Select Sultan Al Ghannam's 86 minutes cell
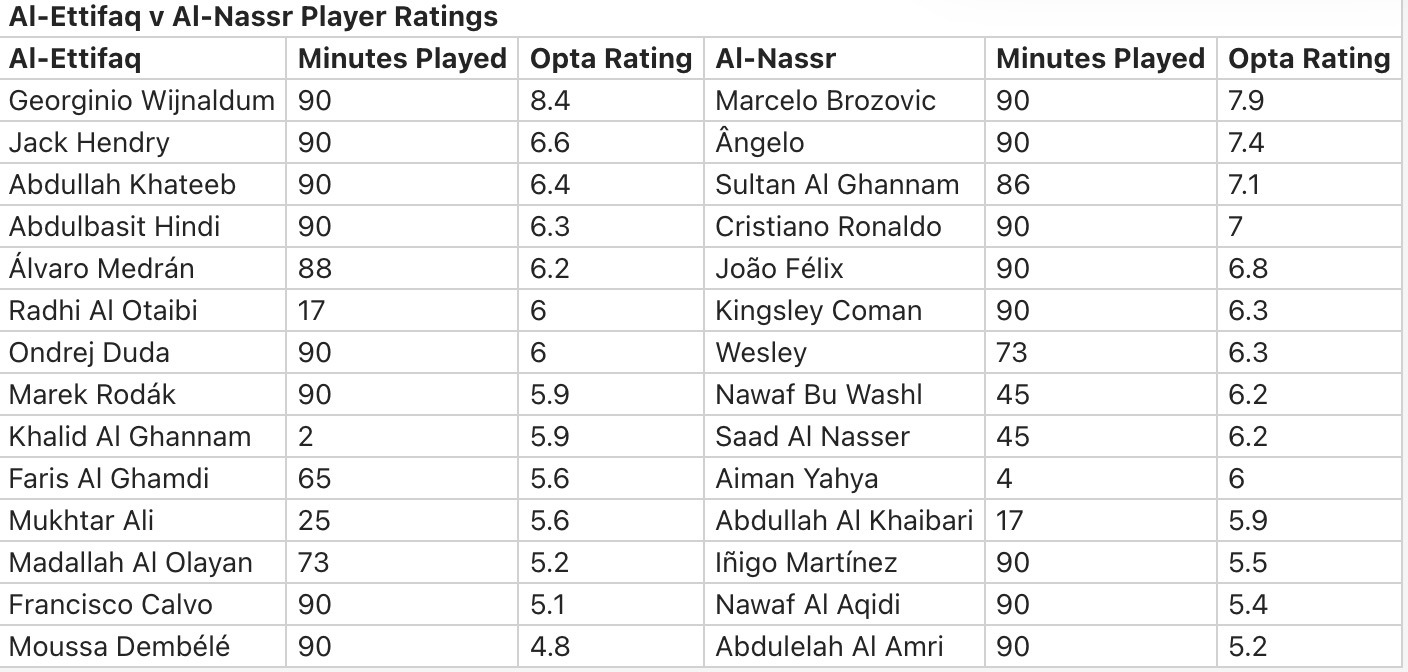This screenshot has height=672, width=1408. [x=1012, y=185]
